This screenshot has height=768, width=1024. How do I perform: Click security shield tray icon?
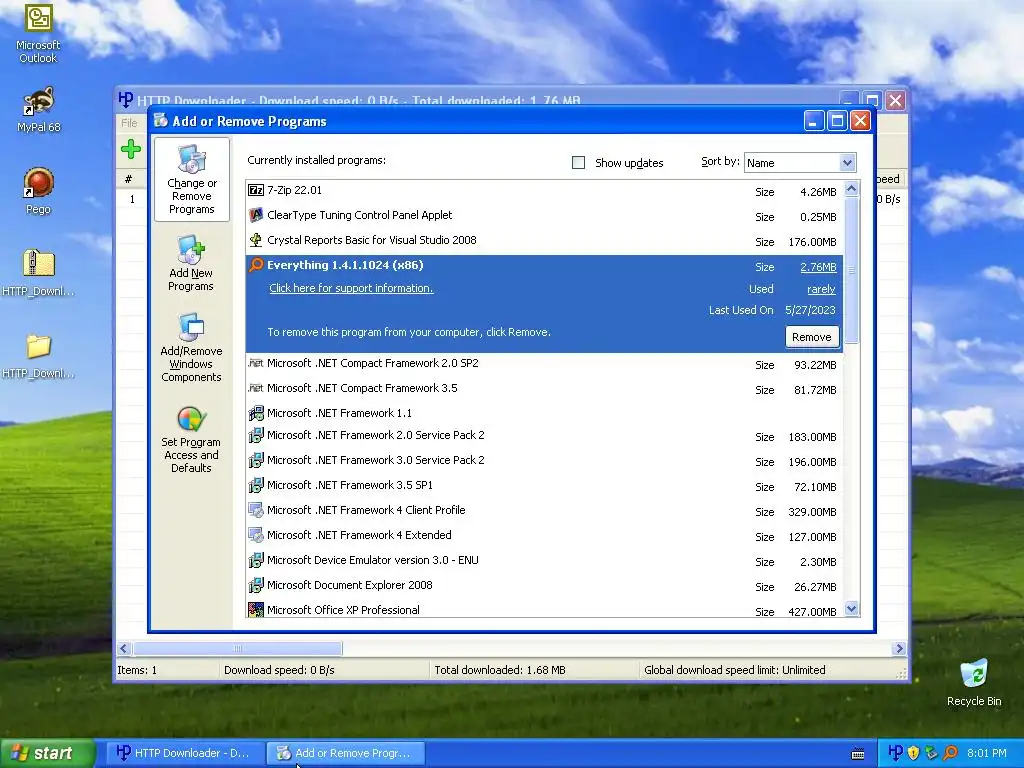914,753
